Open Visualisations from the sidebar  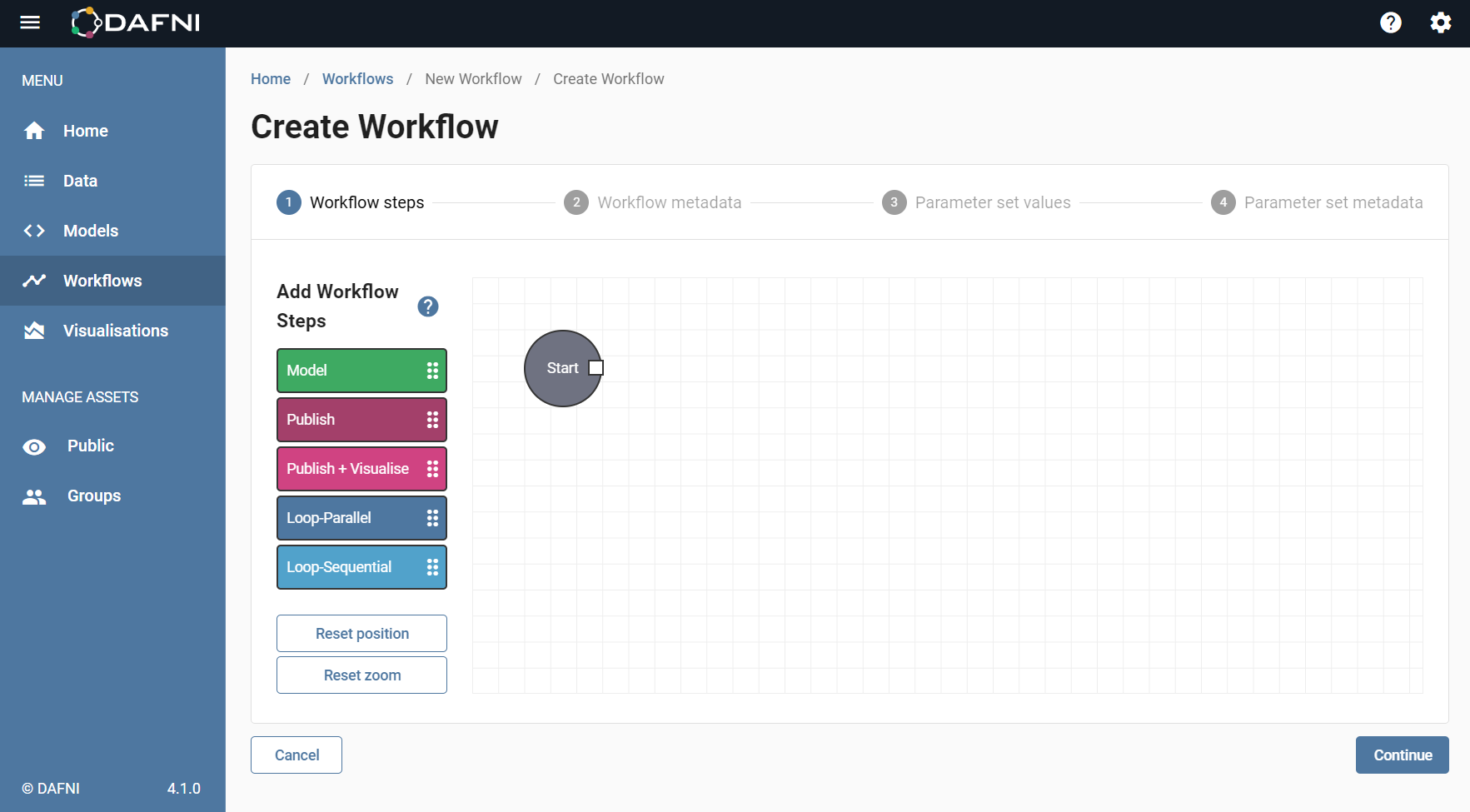[x=115, y=331]
